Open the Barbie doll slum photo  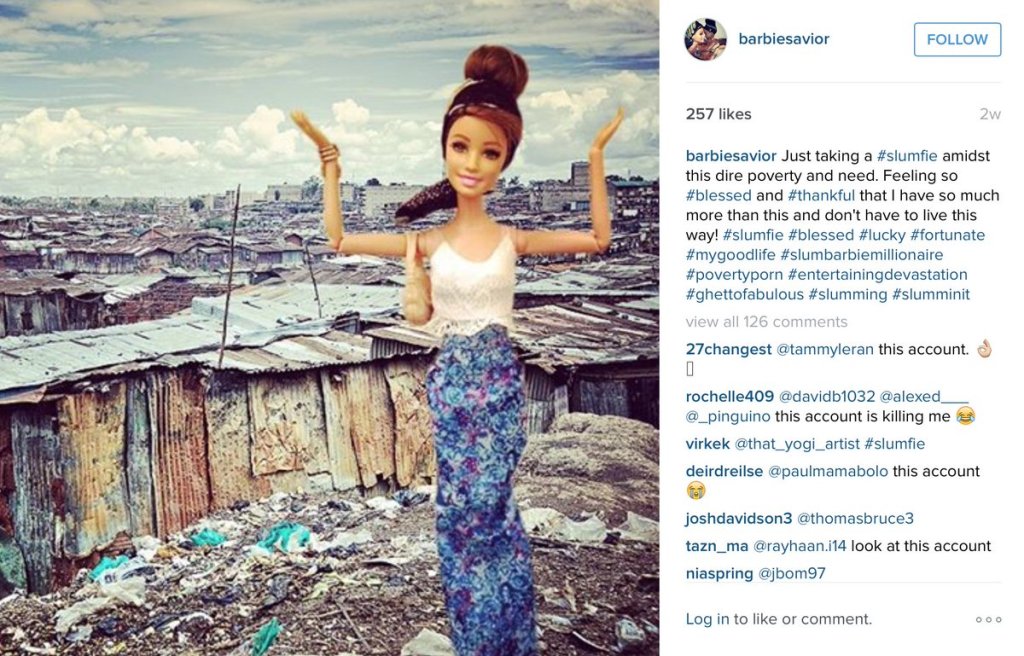pos(329,328)
